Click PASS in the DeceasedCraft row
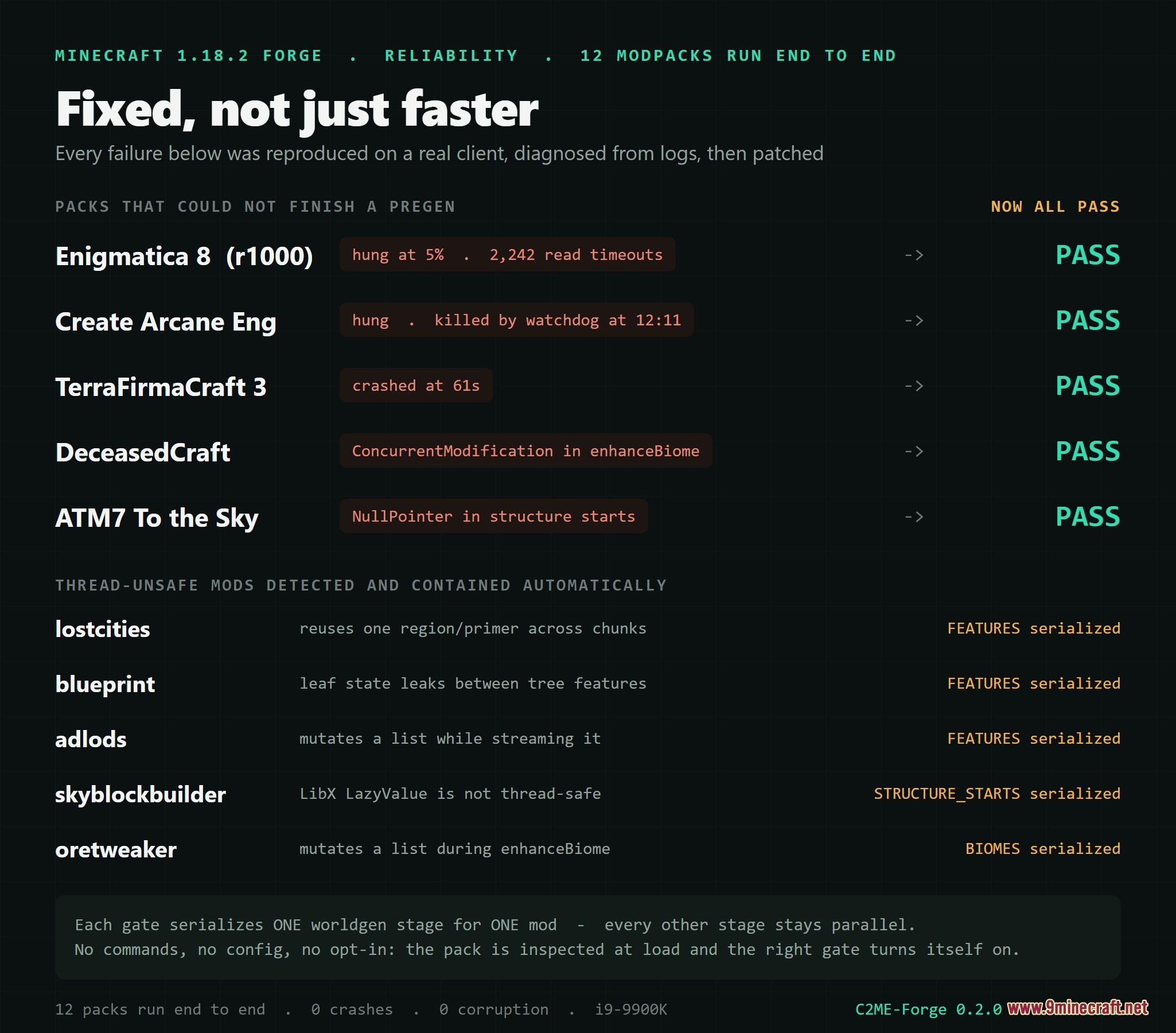The height and width of the screenshot is (1033, 1176). click(1088, 452)
